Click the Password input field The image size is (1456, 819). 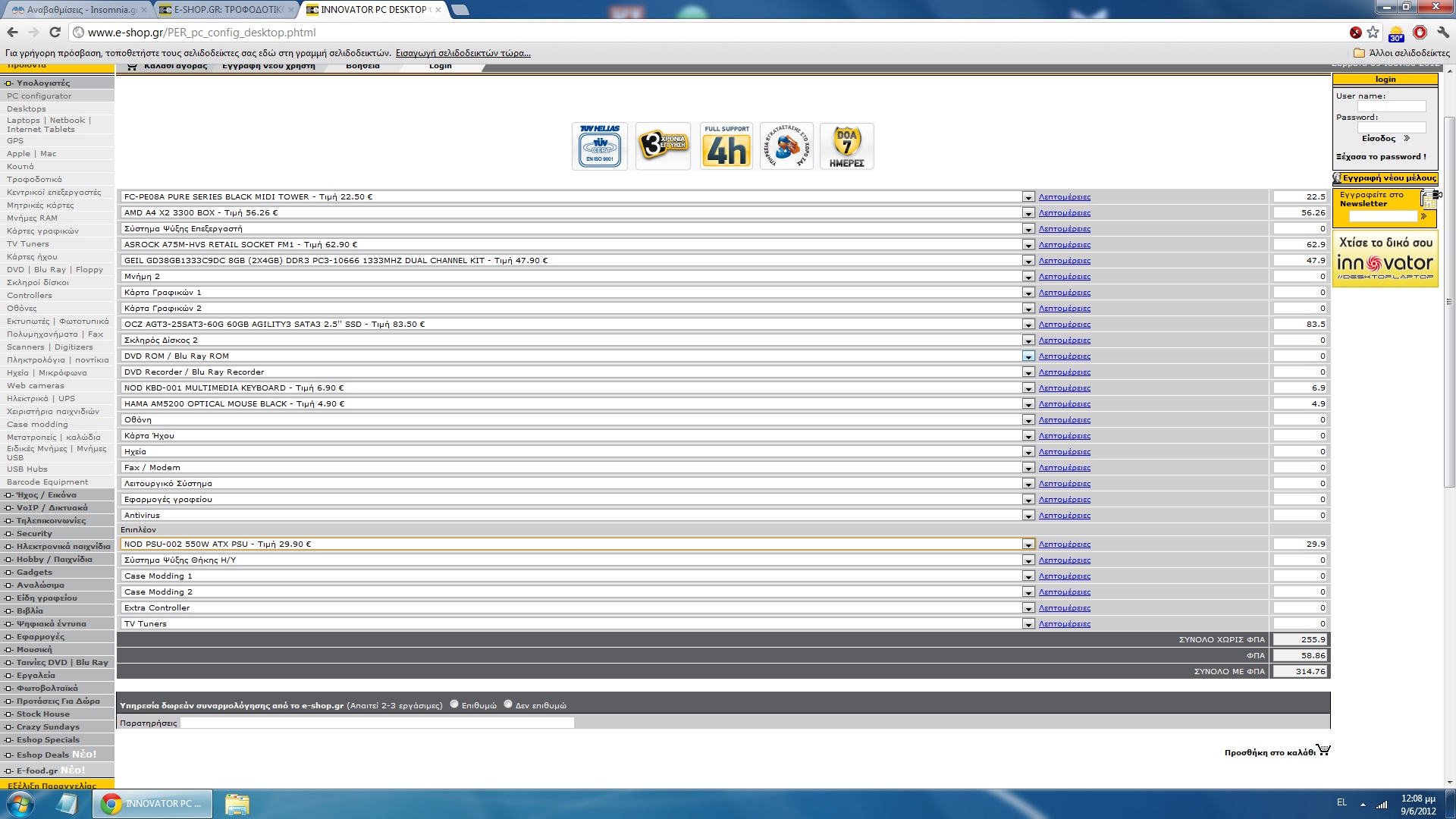(x=1391, y=127)
